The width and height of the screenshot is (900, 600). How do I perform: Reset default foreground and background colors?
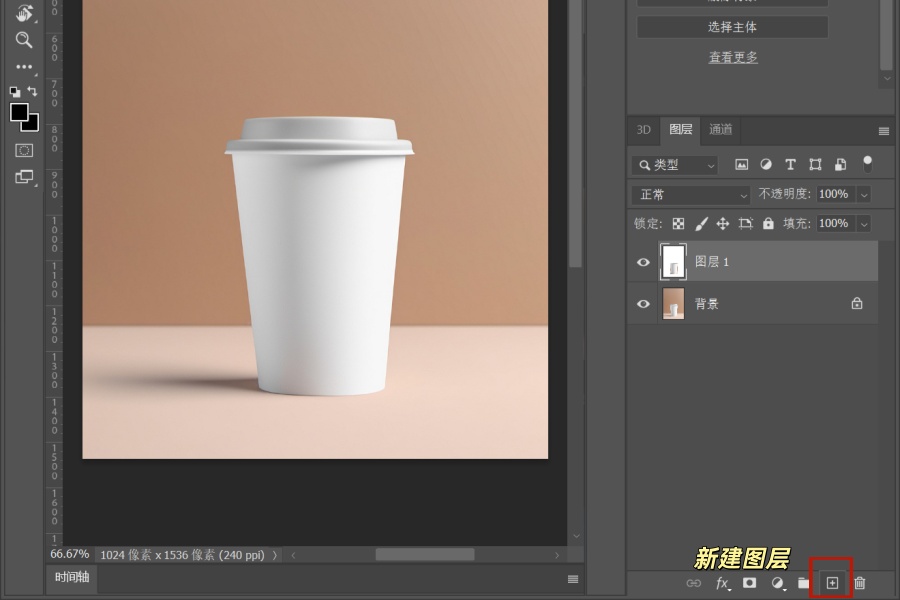click(x=15, y=91)
